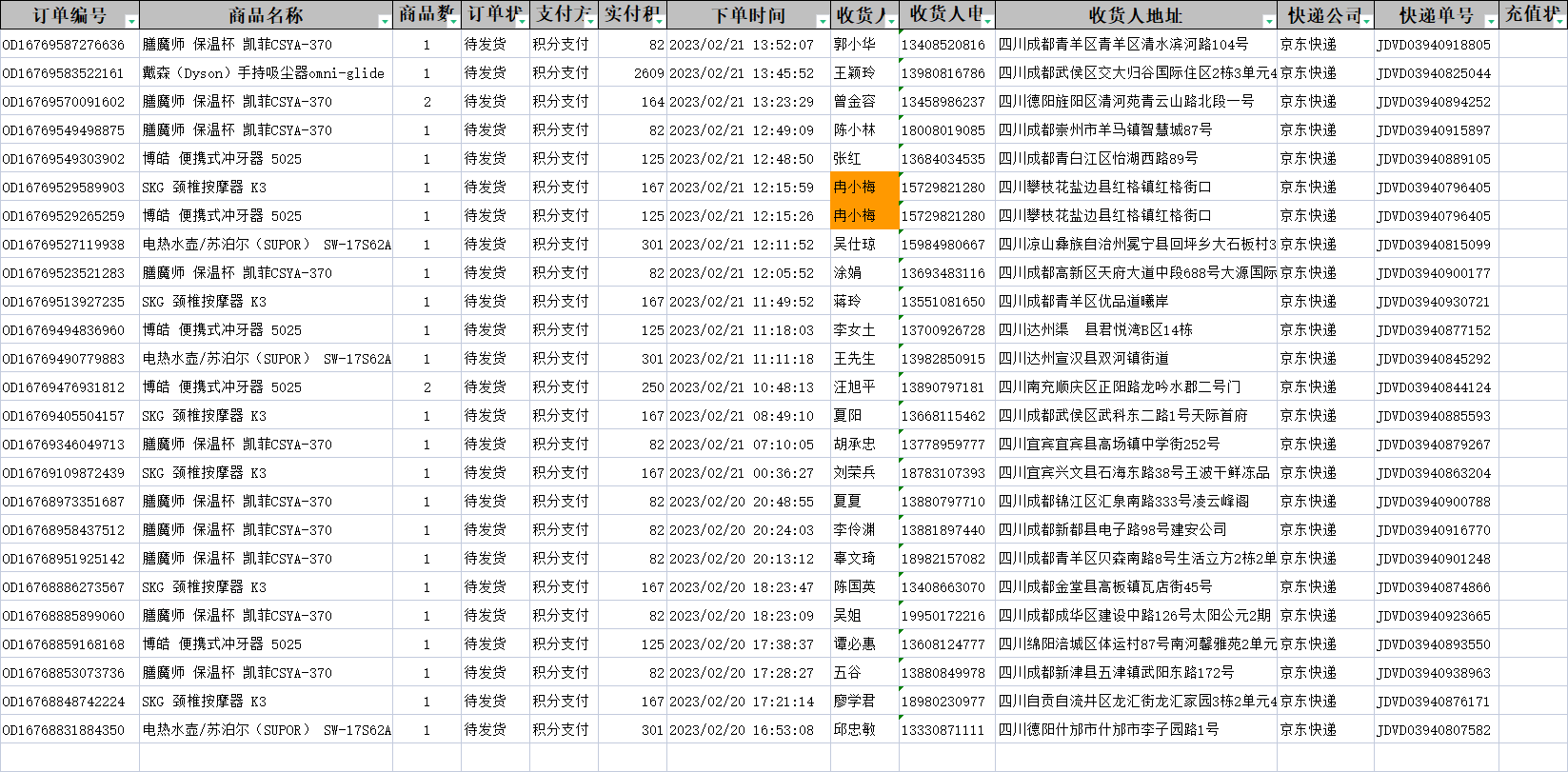Open the 收货人地址 column filter dropdown

(x=1269, y=21)
